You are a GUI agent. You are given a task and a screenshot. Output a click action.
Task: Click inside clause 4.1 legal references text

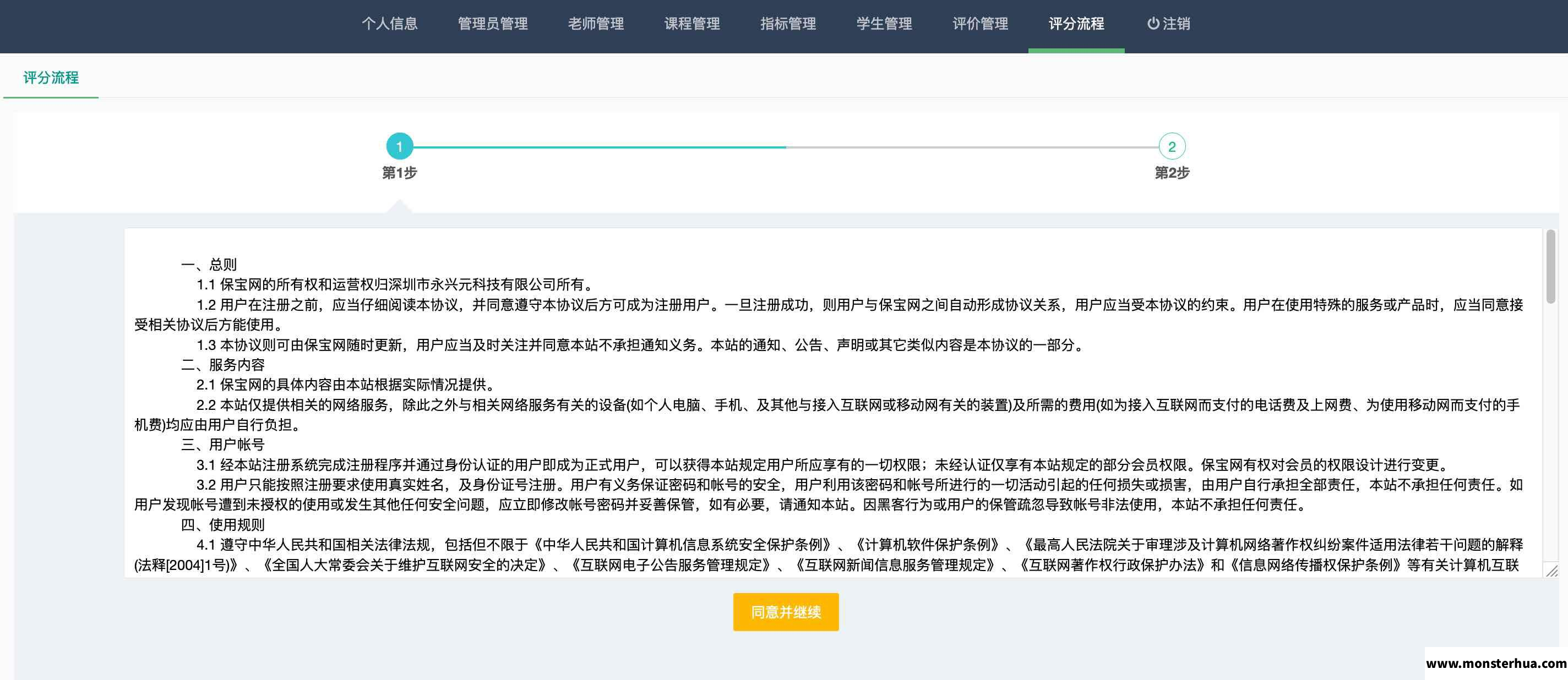pos(828,555)
